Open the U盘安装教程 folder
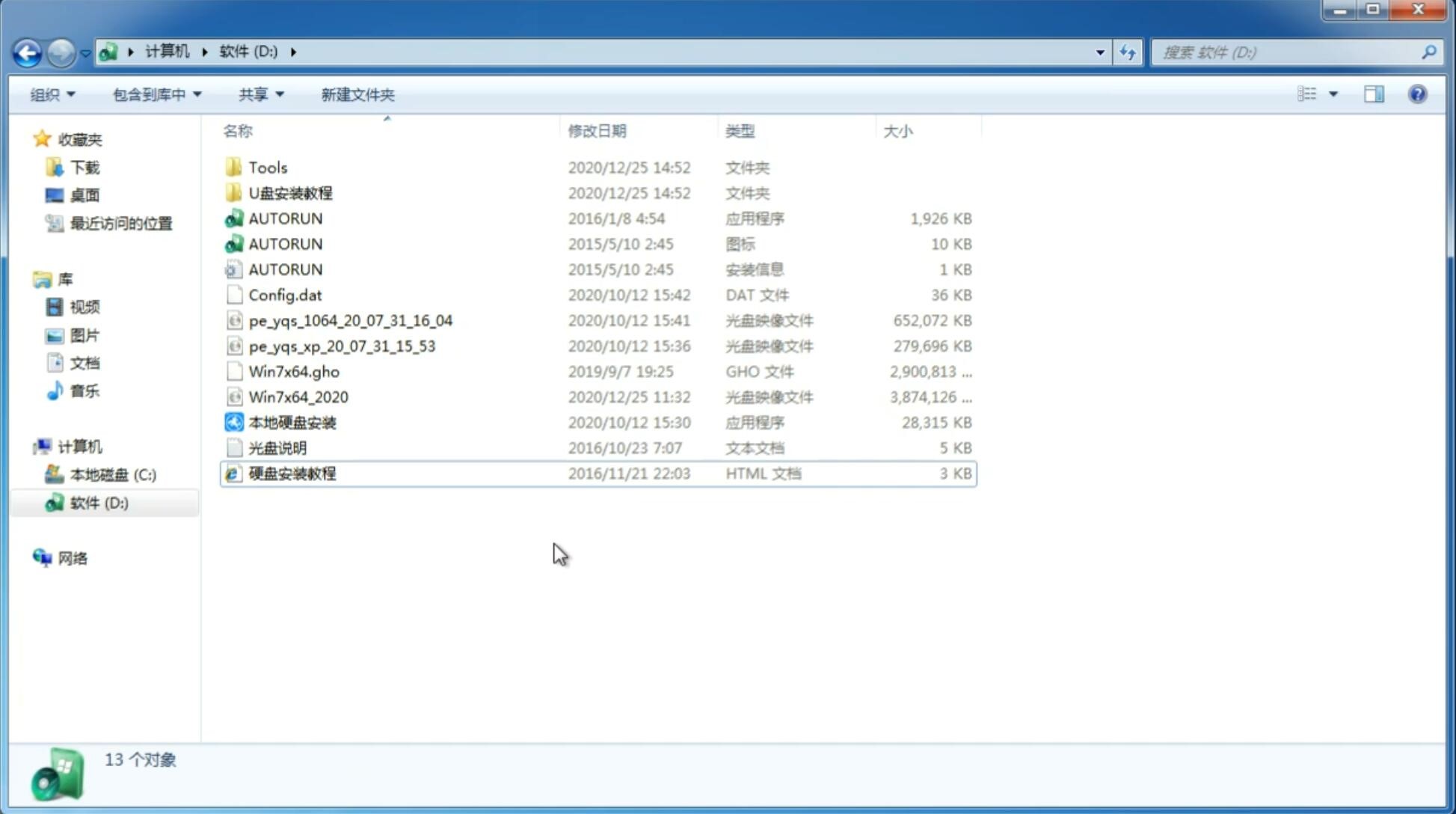Viewport: 1456px width, 814px height. point(290,193)
